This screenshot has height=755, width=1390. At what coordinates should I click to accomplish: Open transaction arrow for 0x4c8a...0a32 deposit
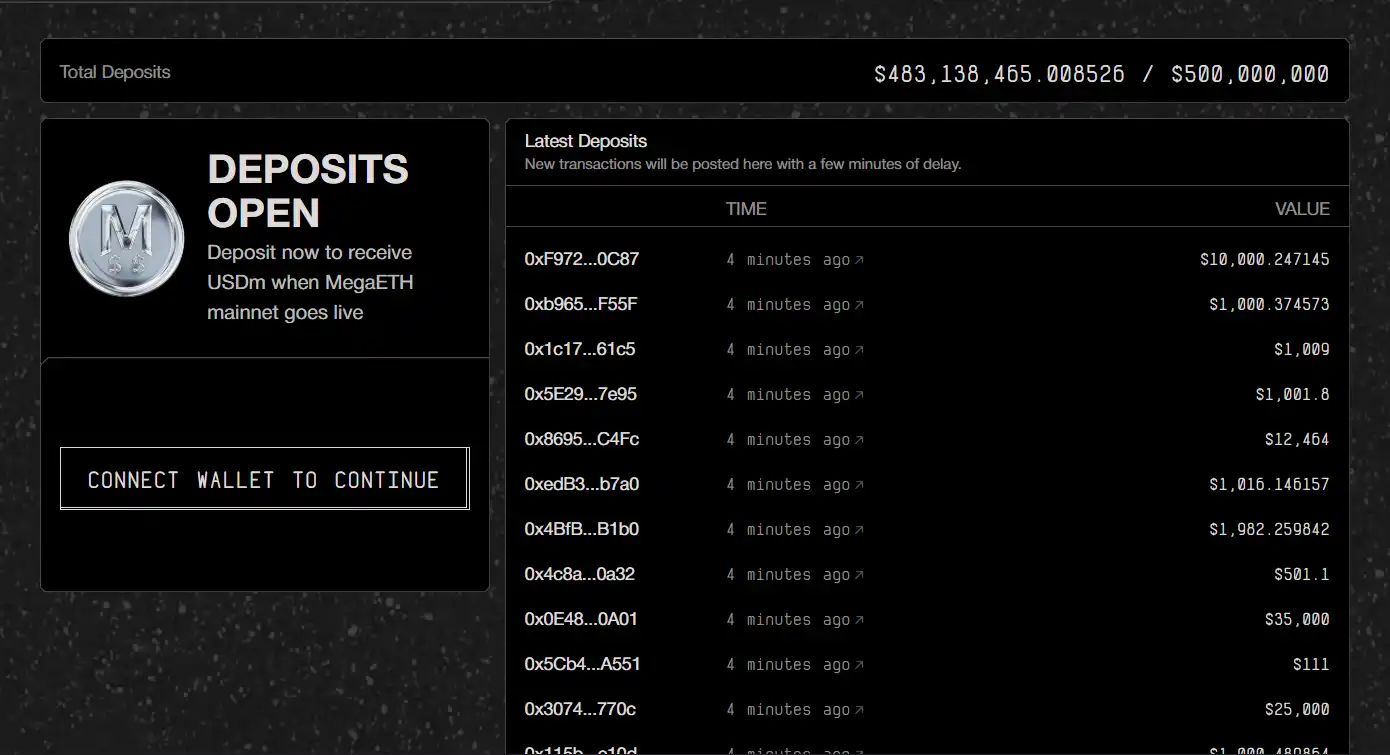[859, 575]
